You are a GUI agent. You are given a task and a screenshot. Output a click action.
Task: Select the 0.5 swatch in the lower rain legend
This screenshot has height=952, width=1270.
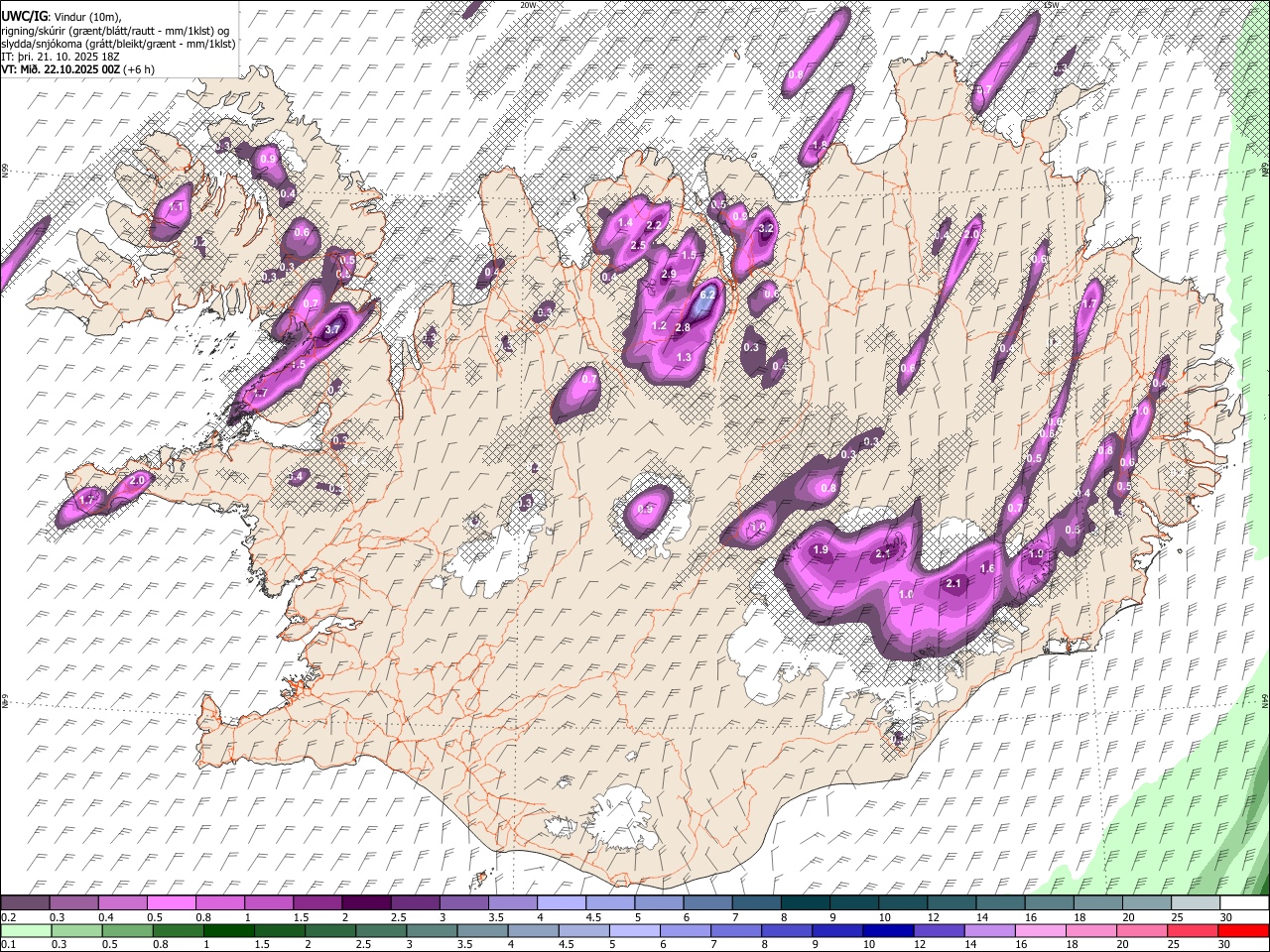click(x=127, y=931)
